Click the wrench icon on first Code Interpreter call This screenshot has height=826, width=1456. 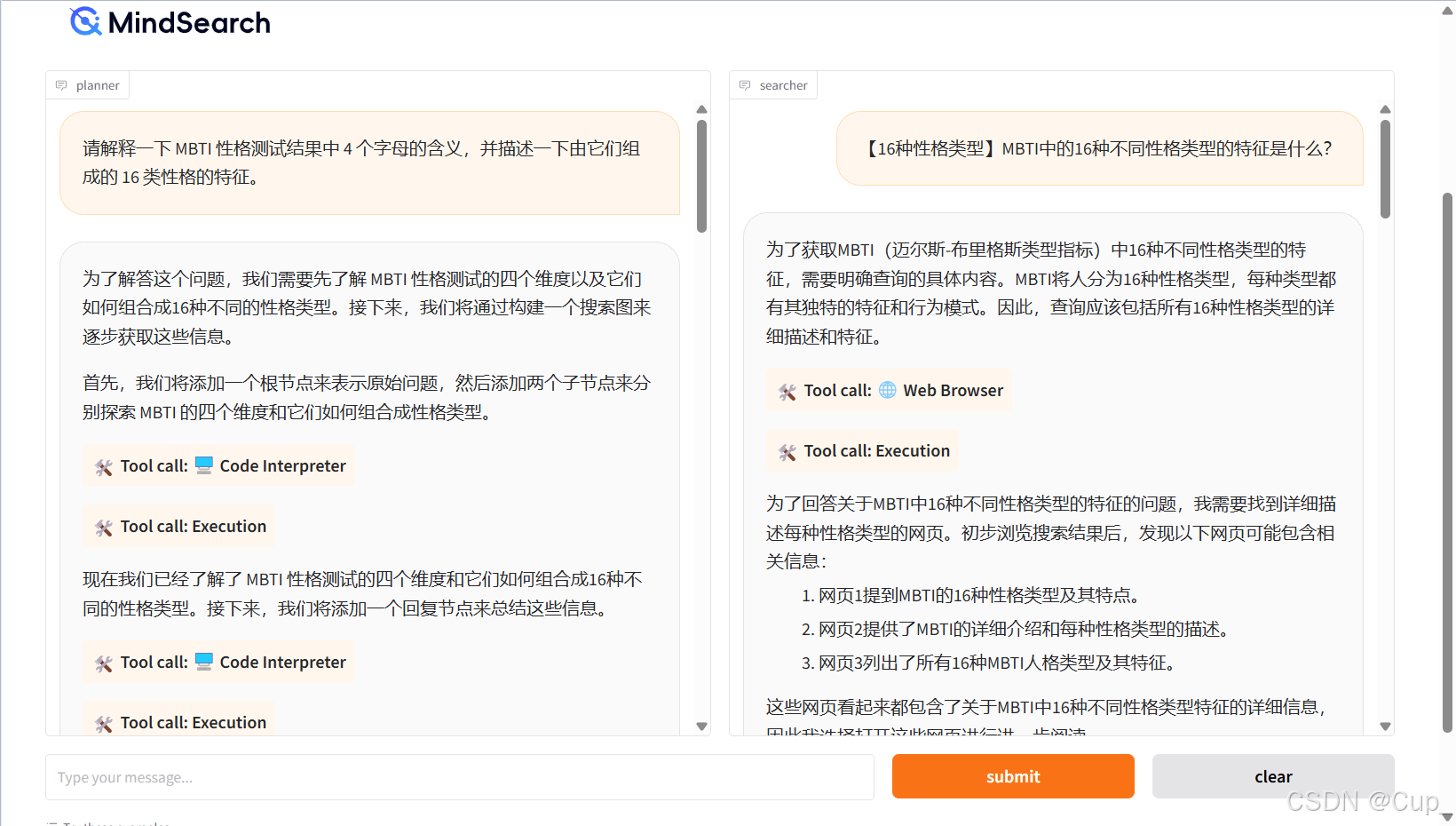click(103, 465)
